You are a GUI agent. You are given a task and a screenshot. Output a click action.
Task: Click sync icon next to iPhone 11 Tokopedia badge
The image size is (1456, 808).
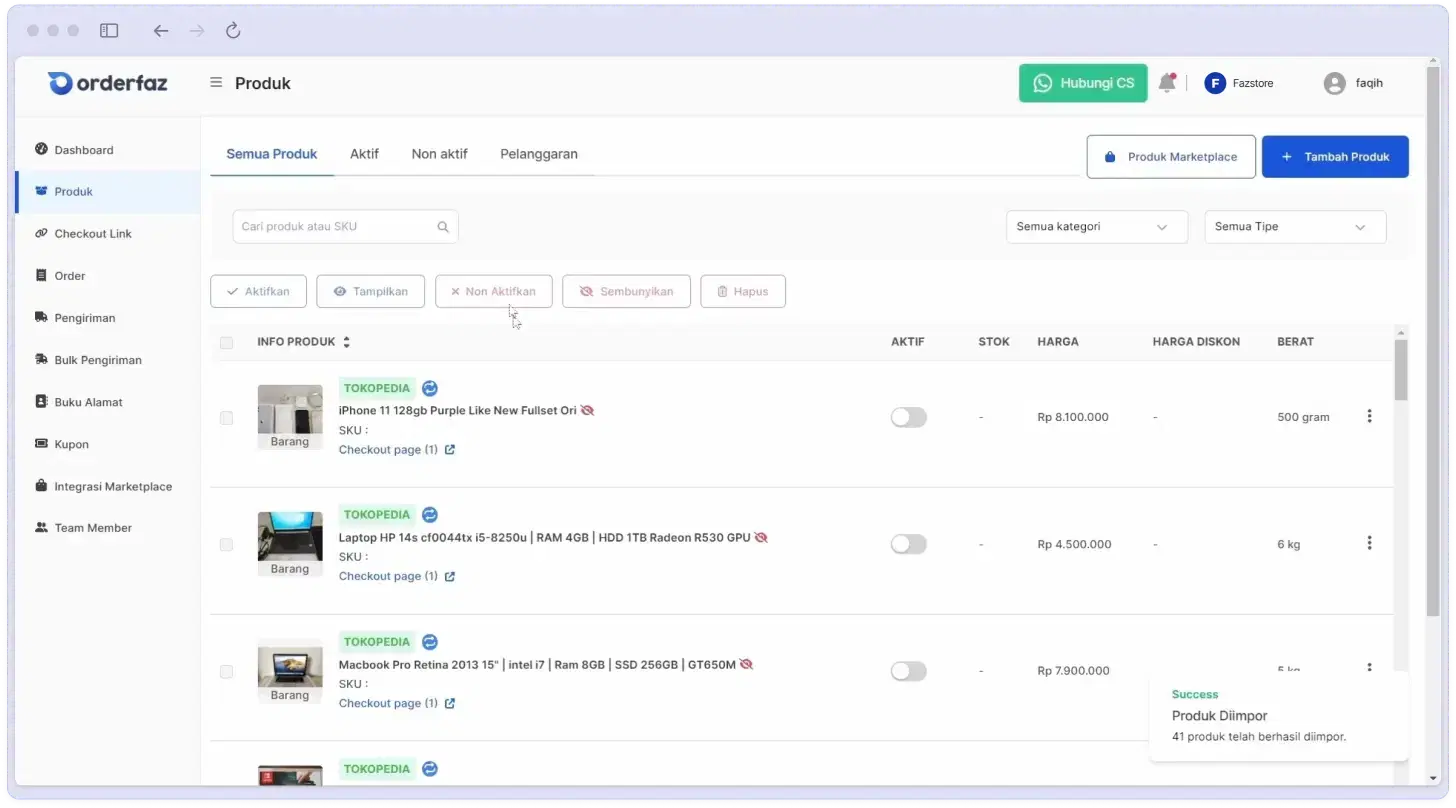430,388
